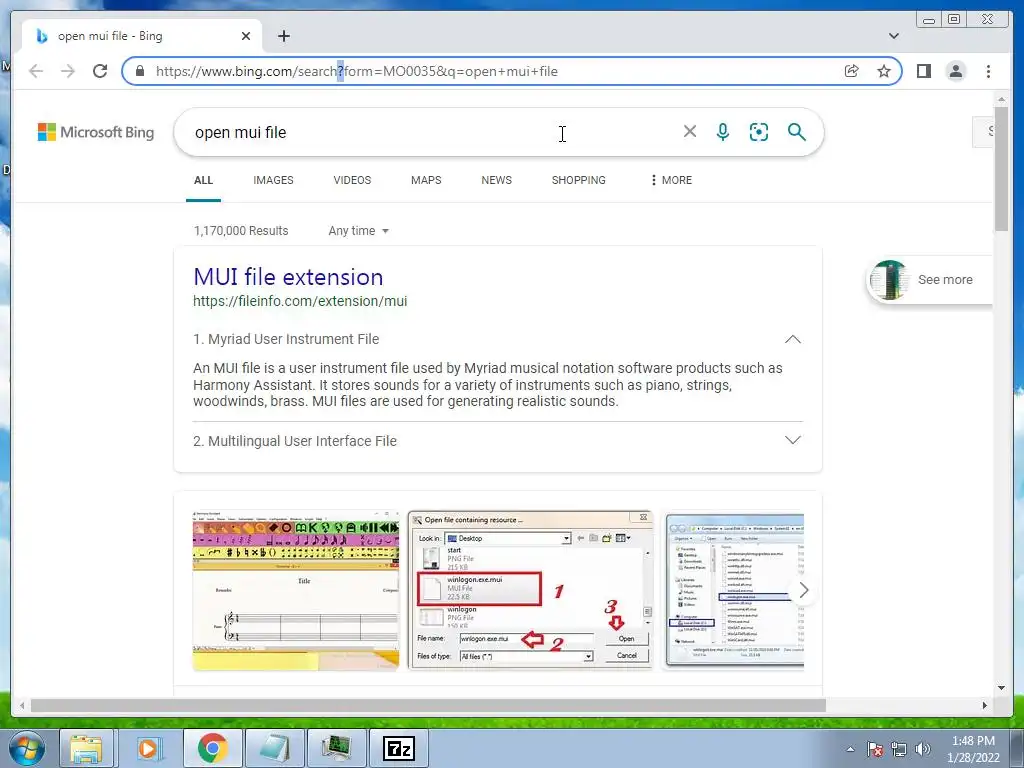Switch to the VIDEOS tab
Image resolution: width=1024 pixels, height=768 pixels.
(352, 180)
